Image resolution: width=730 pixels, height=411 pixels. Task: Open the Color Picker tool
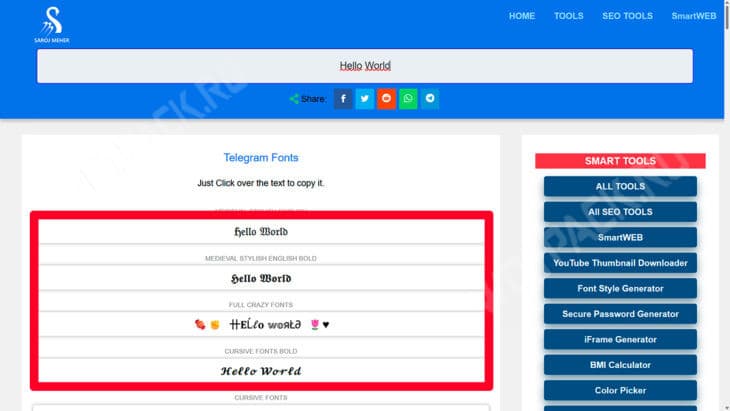(x=620, y=391)
